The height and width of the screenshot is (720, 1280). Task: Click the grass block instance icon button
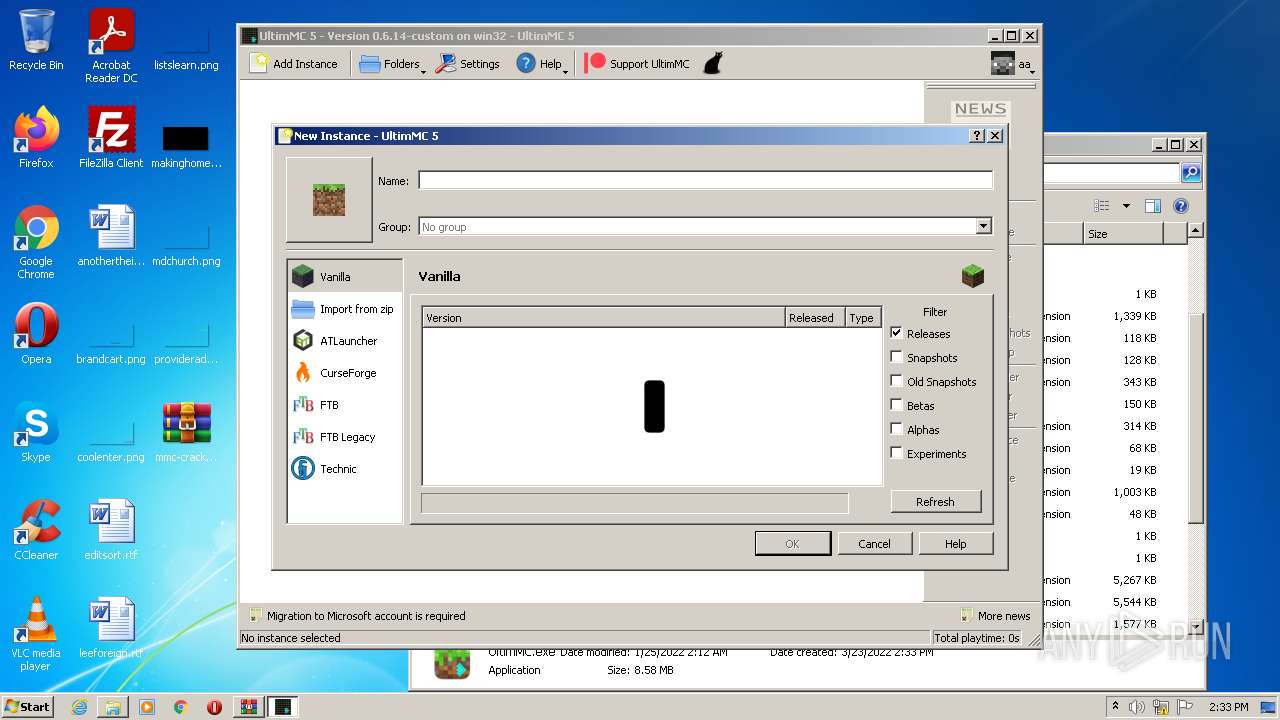(329, 200)
